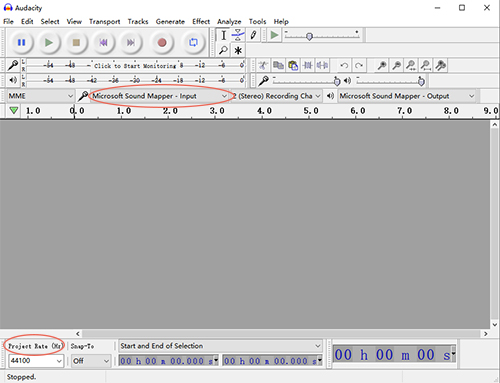500x383 pixels.
Task: Toggle the Loop playback button
Action: coord(193,43)
